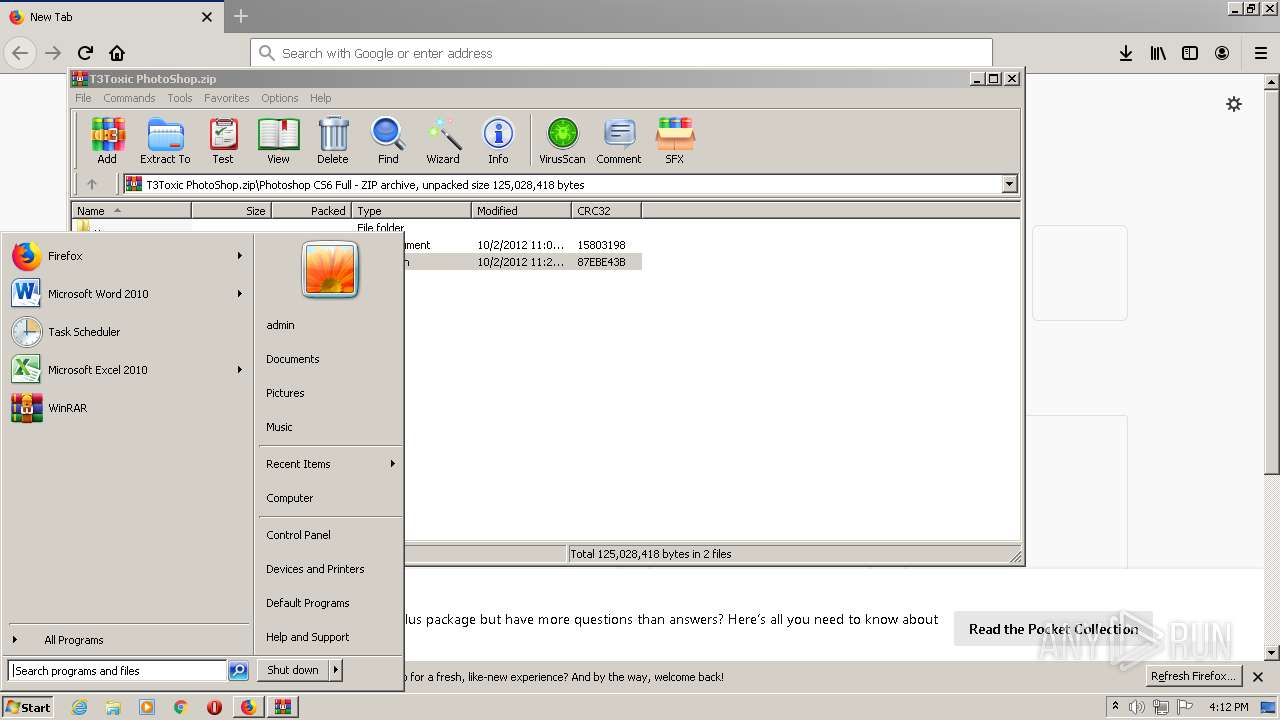
Task: Start VirusScan on the archive
Action: click(x=562, y=140)
